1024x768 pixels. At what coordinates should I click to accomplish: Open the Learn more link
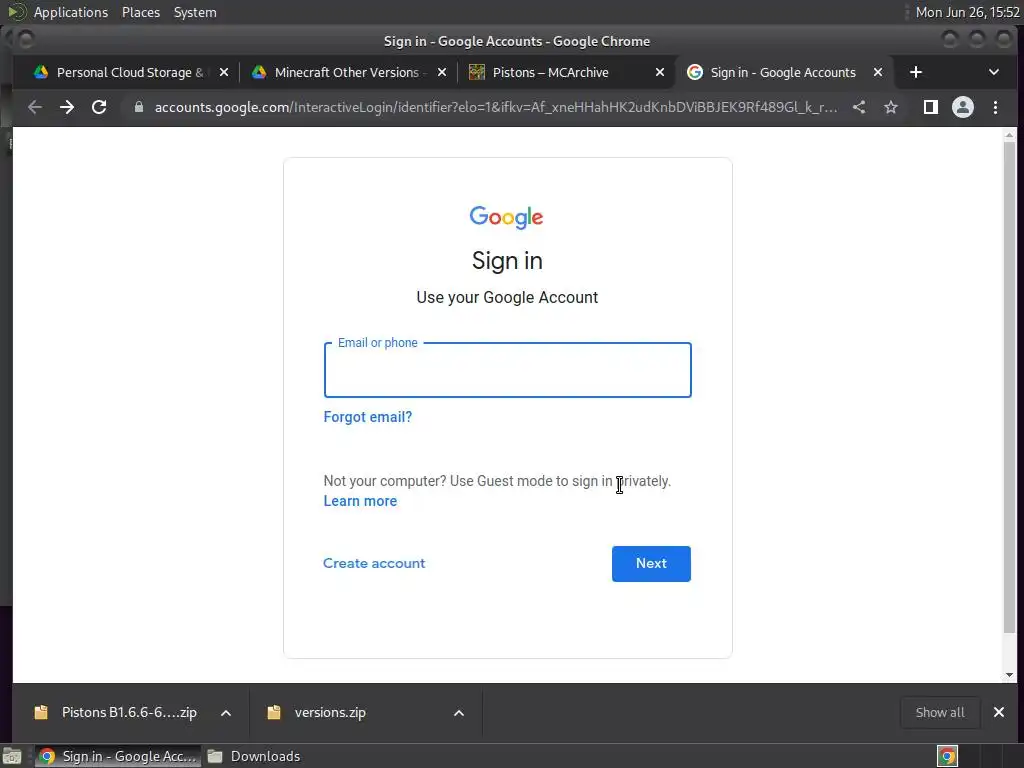[360, 501]
